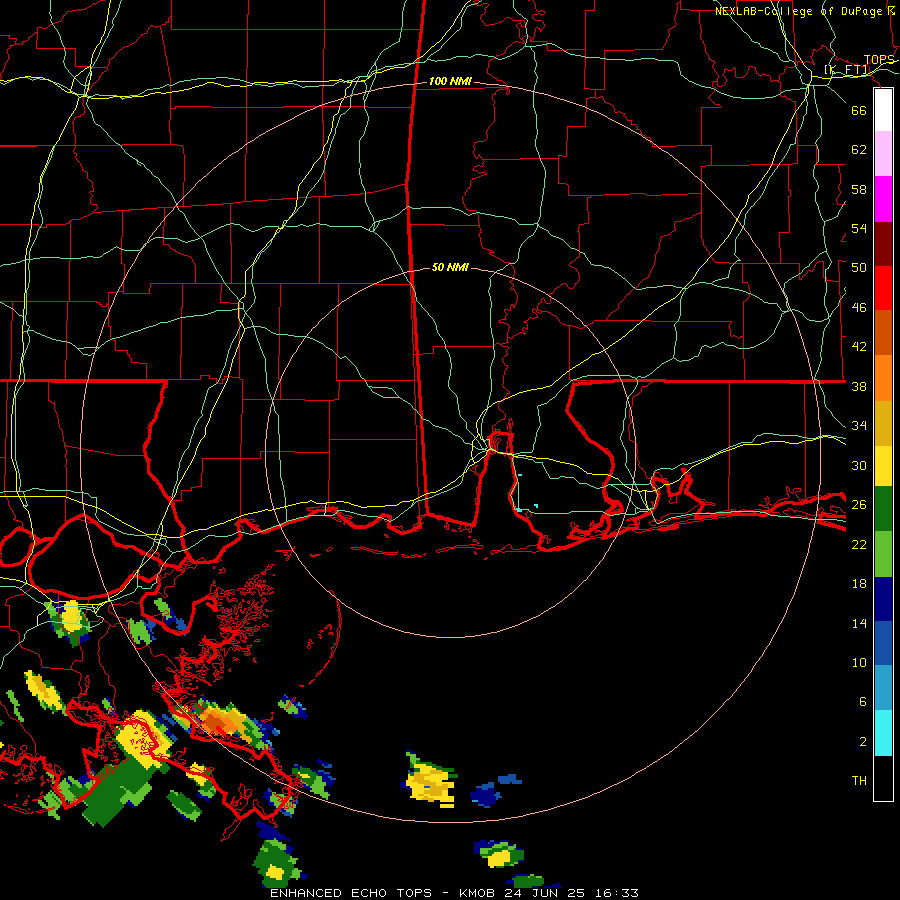Click the "NEXLAB-College of DuPage" credit text

click(798, 11)
